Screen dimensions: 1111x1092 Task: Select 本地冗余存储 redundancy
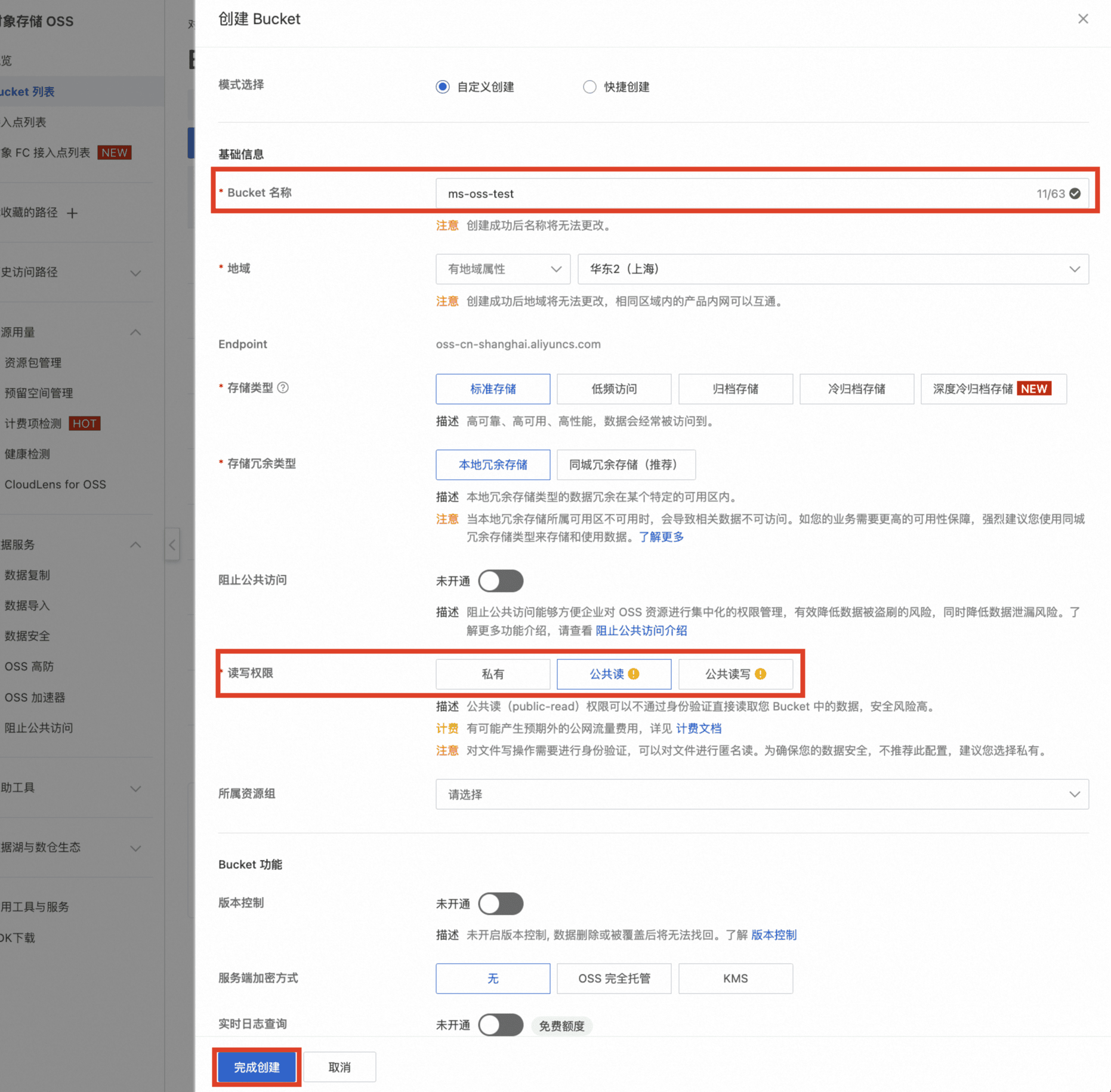493,465
